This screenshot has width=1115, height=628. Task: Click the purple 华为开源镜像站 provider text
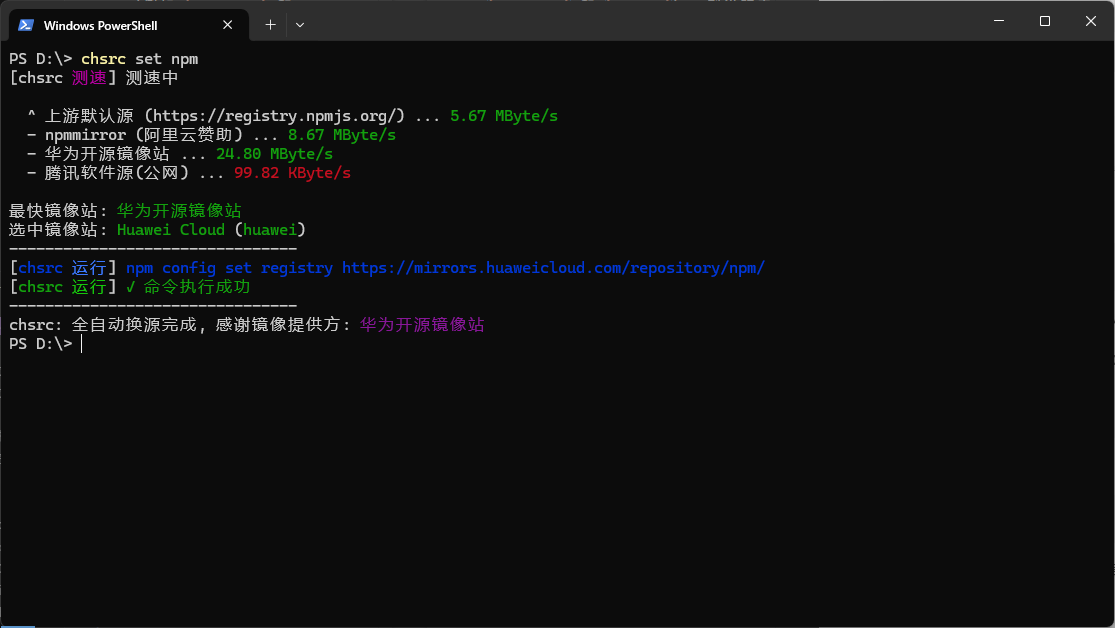point(422,325)
